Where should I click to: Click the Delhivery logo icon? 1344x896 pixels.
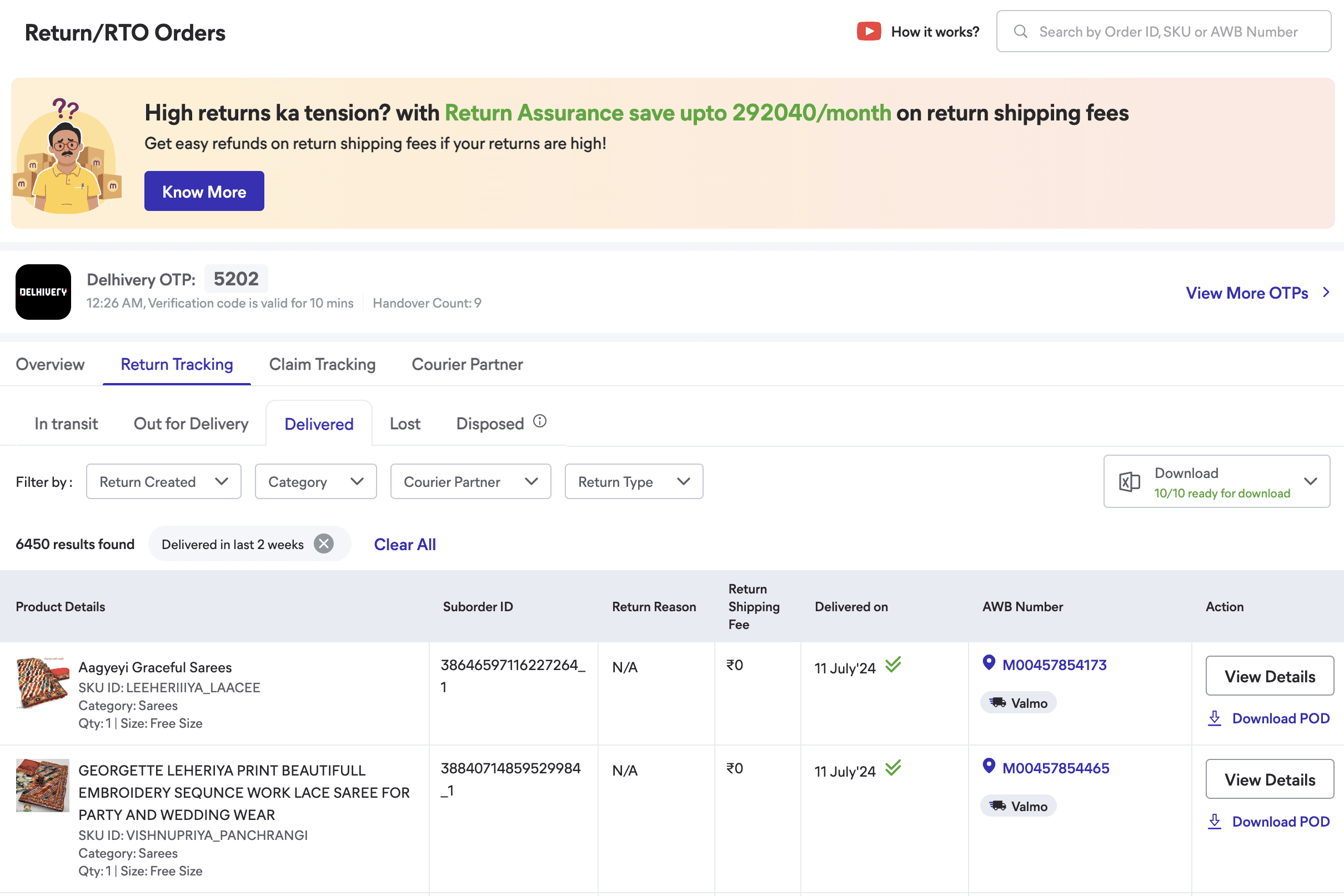pos(43,292)
